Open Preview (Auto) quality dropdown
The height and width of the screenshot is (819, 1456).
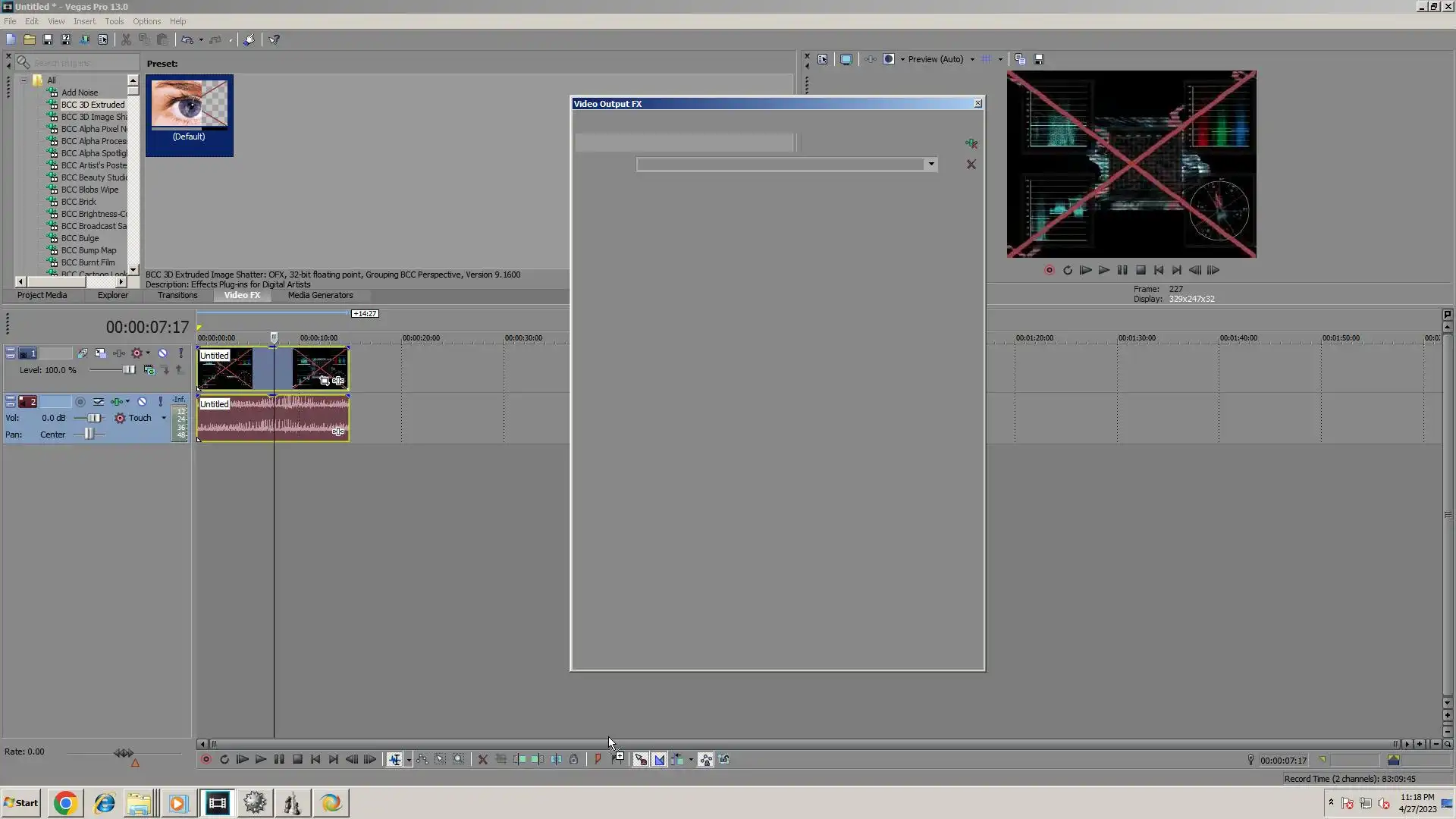point(972,59)
